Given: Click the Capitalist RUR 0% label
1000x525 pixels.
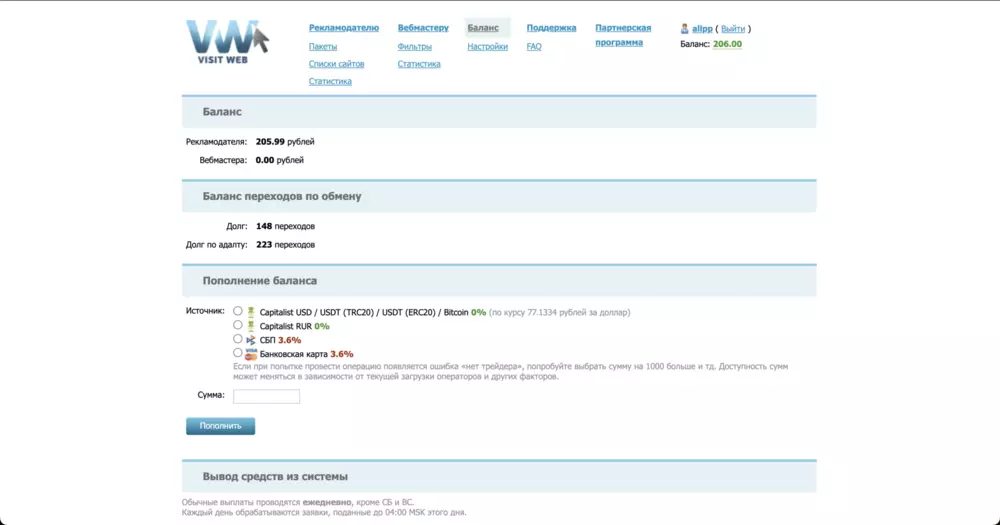Looking at the screenshot, I should tap(294, 326).
